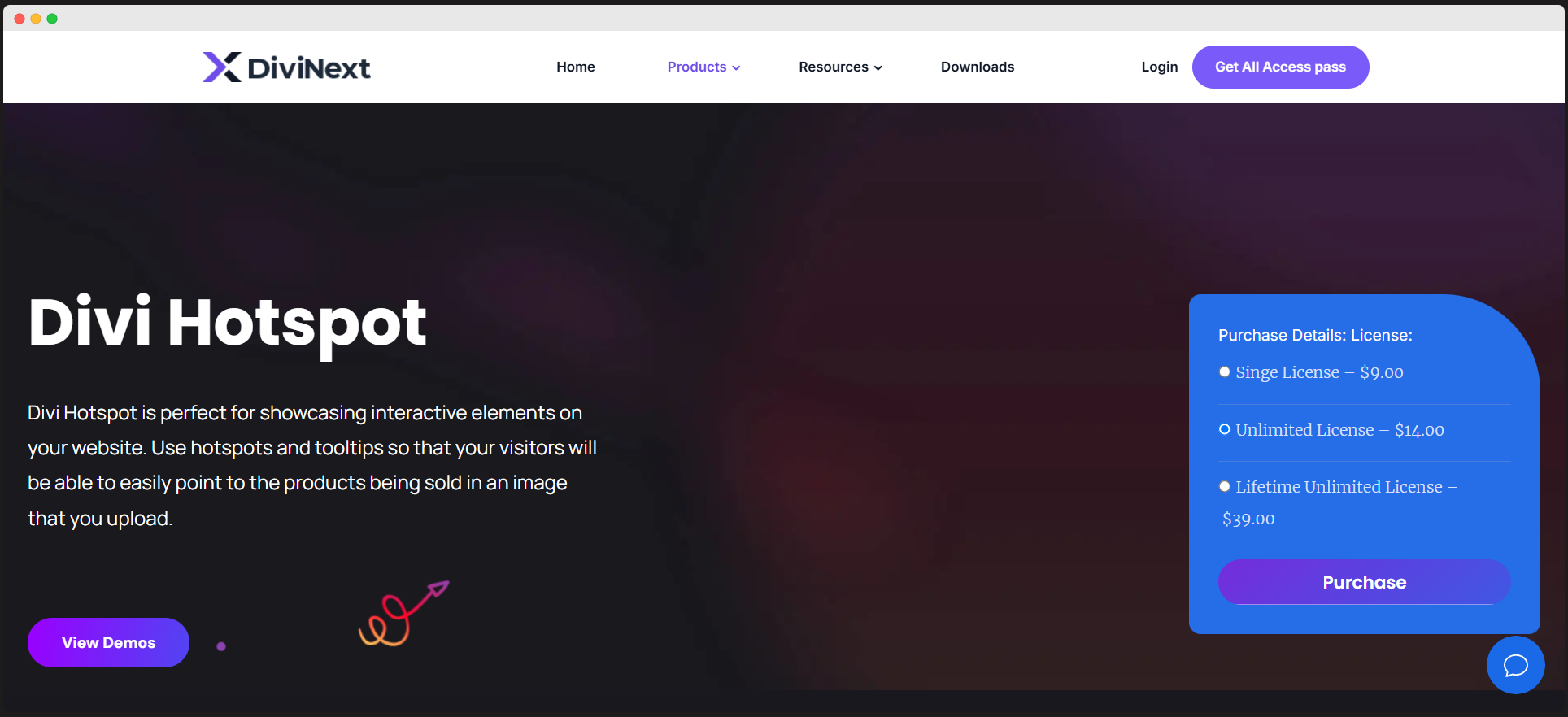Close the window with red button

(x=20, y=19)
